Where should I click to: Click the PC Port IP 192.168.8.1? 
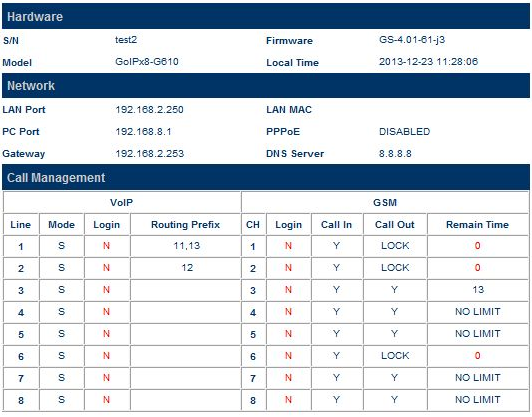point(143,132)
